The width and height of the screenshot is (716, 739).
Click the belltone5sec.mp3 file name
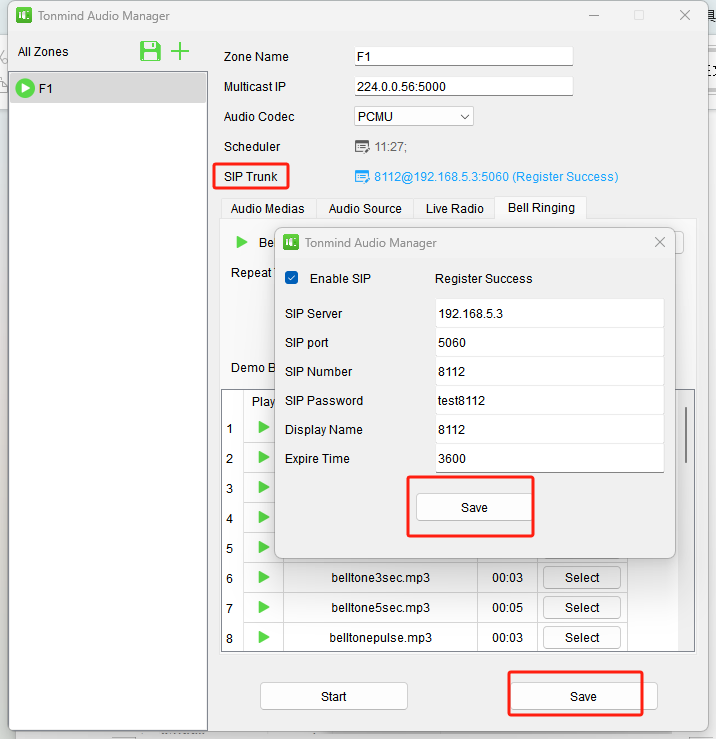click(380, 608)
